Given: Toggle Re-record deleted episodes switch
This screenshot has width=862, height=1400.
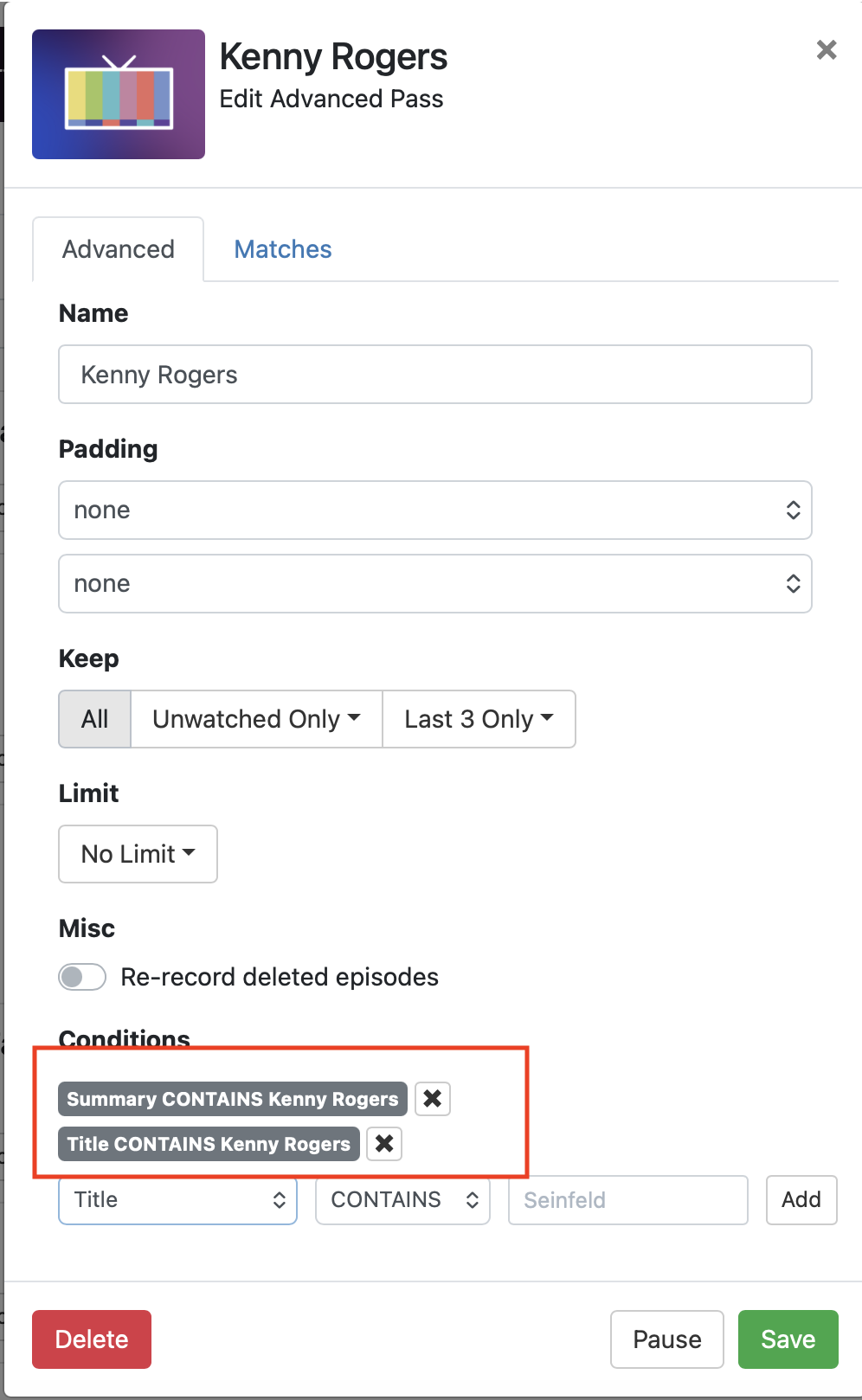Looking at the screenshot, I should click(x=82, y=977).
